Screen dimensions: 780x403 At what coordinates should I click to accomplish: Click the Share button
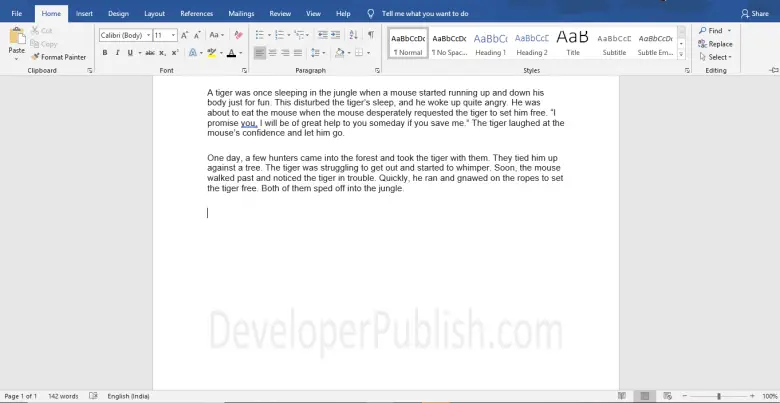pyautogui.click(x=755, y=13)
